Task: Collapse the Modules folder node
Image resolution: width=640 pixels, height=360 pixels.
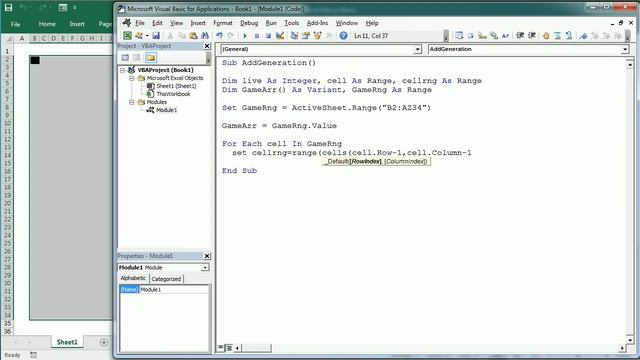Action: (x=131, y=102)
